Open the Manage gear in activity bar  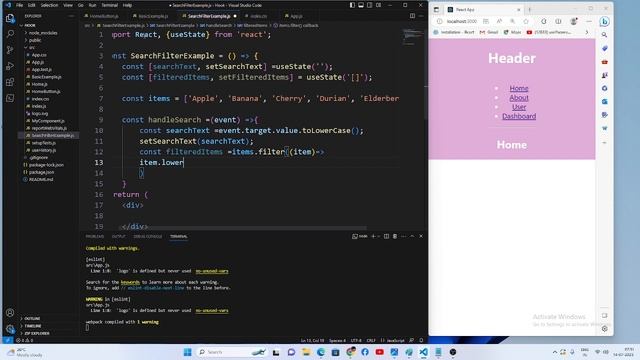(x=10, y=329)
